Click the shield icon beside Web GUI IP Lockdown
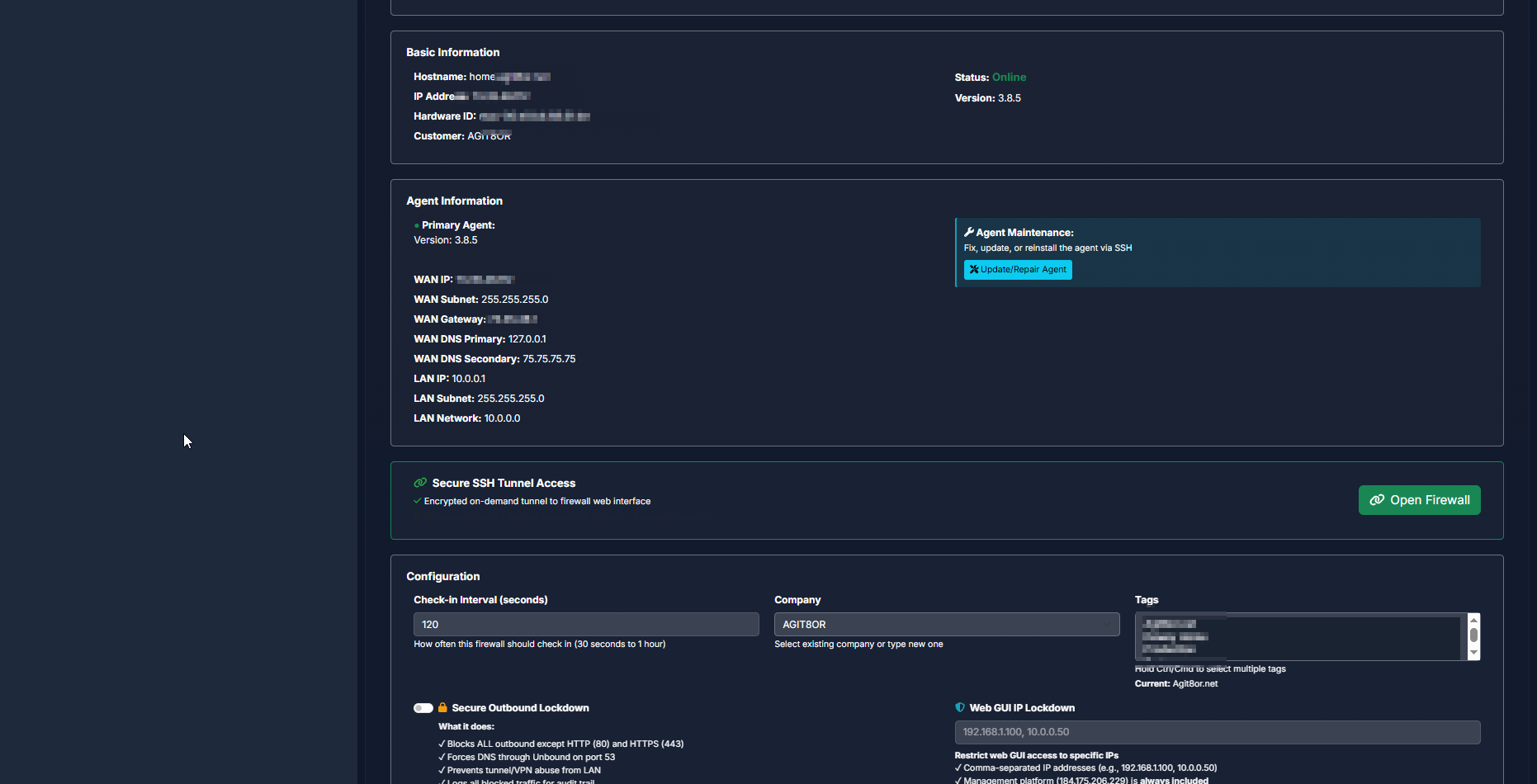This screenshot has height=784, width=1537. pos(960,707)
